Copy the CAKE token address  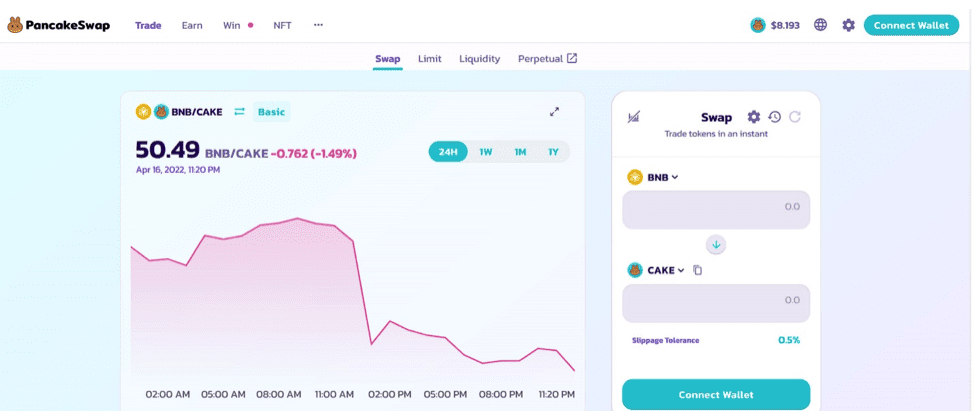click(698, 270)
